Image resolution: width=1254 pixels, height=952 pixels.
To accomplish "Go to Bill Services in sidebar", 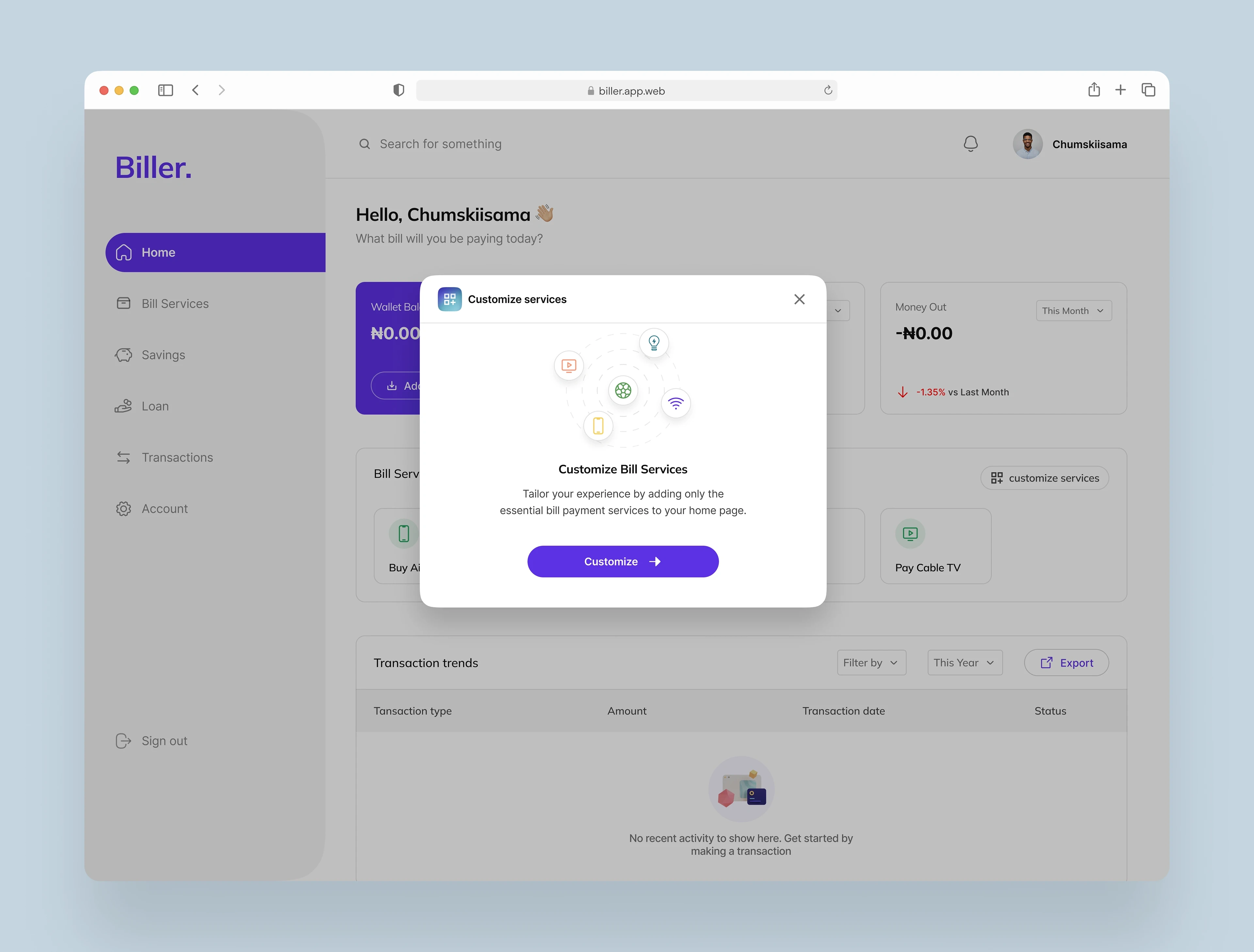I will click(x=175, y=303).
